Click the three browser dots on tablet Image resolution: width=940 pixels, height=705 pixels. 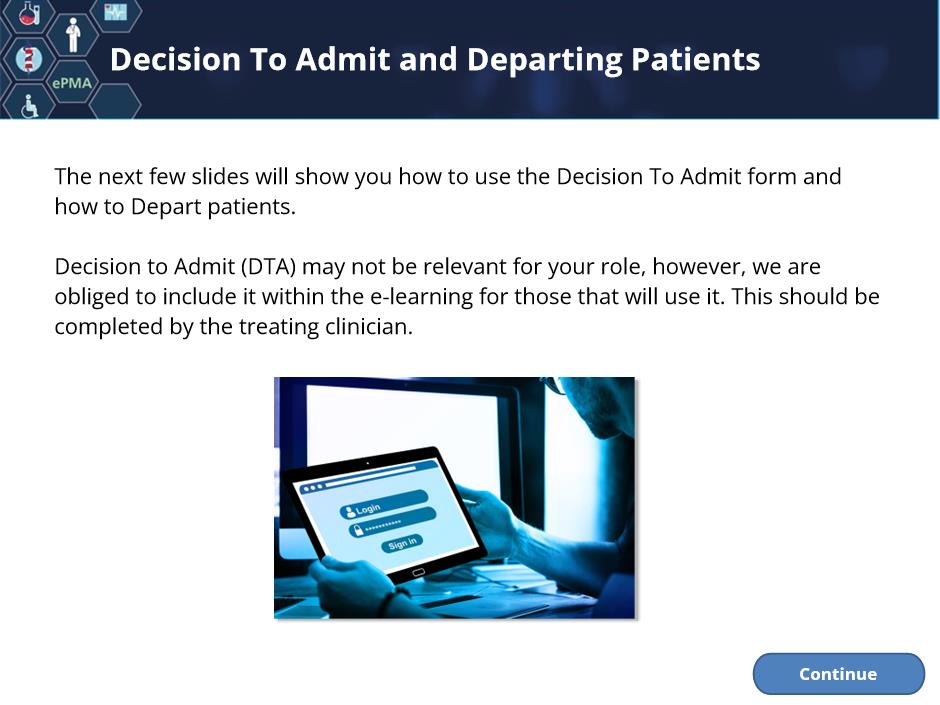point(313,487)
